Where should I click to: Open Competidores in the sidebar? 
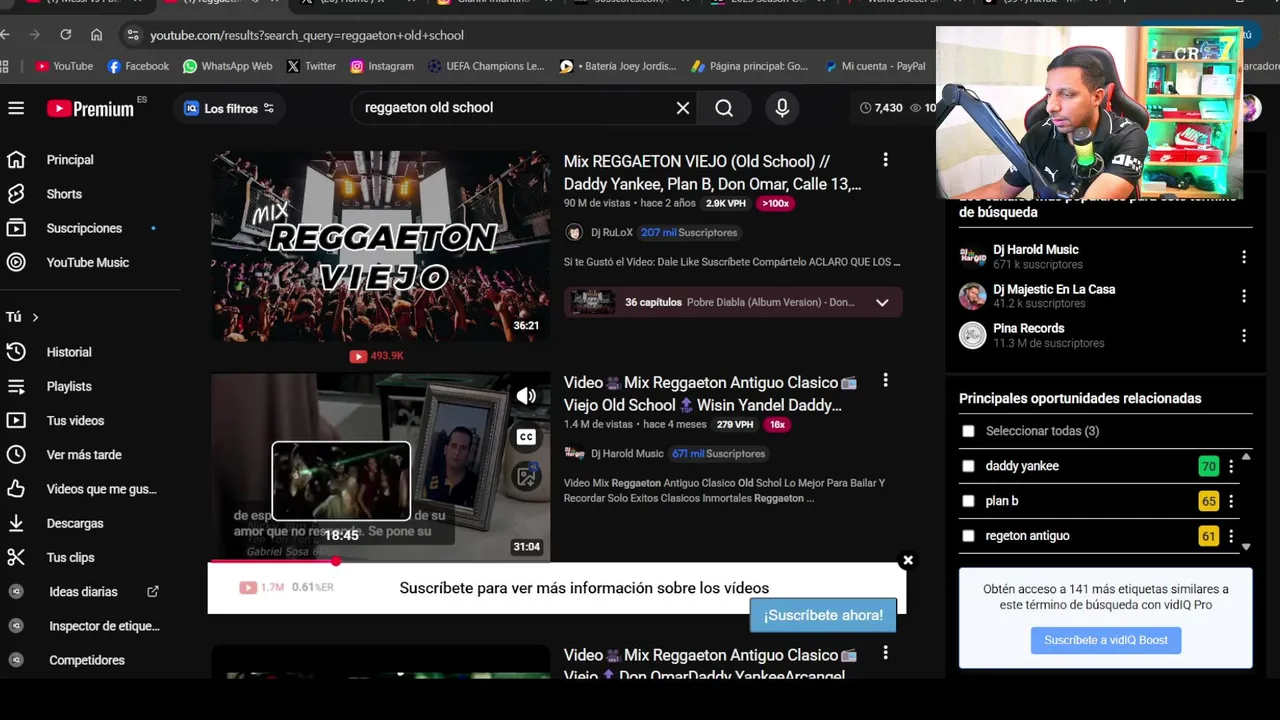[x=87, y=660]
